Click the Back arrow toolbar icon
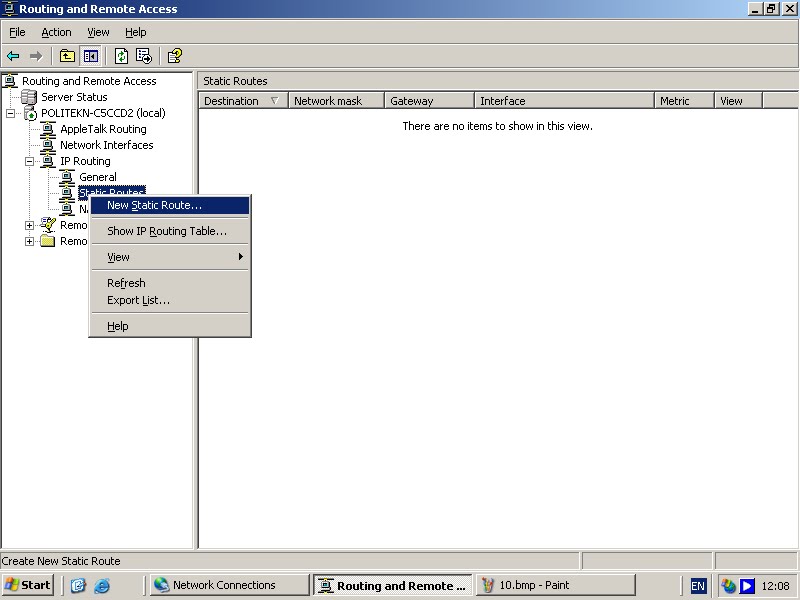 13,56
